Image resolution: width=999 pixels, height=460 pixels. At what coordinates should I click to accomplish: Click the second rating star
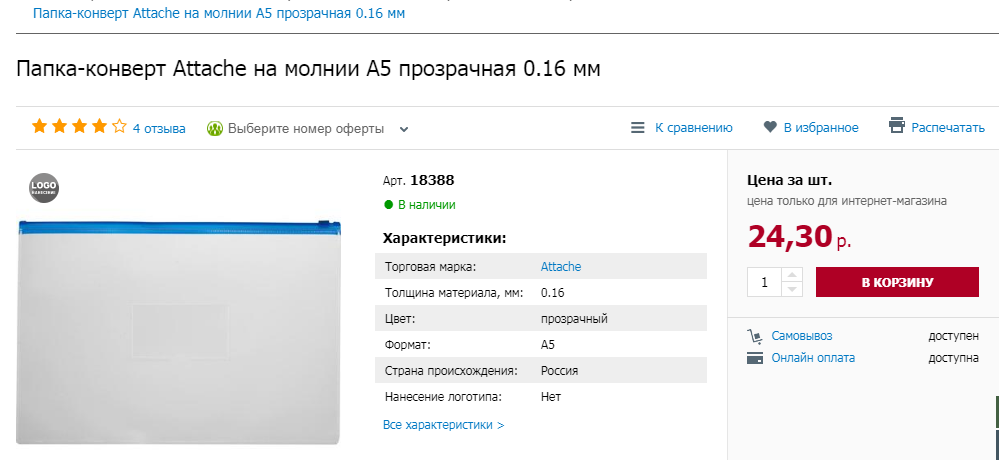coord(59,126)
